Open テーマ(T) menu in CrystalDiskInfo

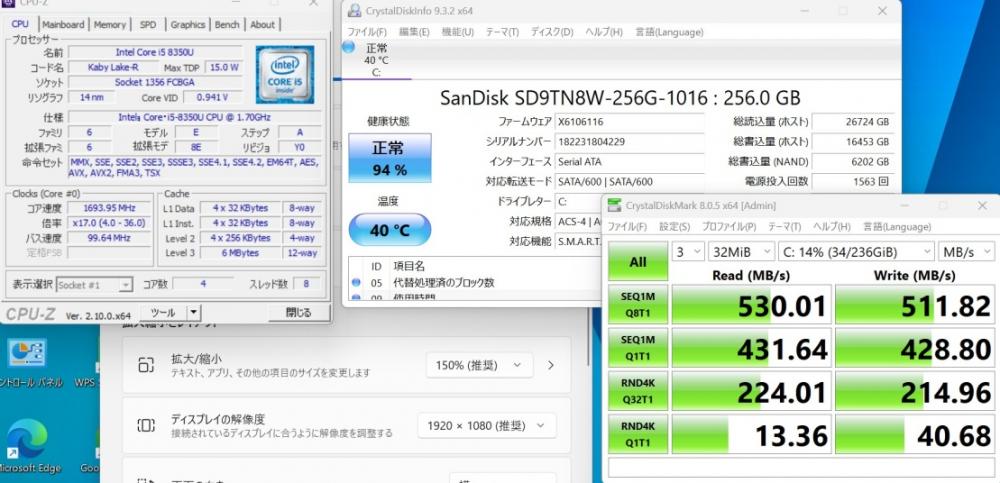(503, 32)
